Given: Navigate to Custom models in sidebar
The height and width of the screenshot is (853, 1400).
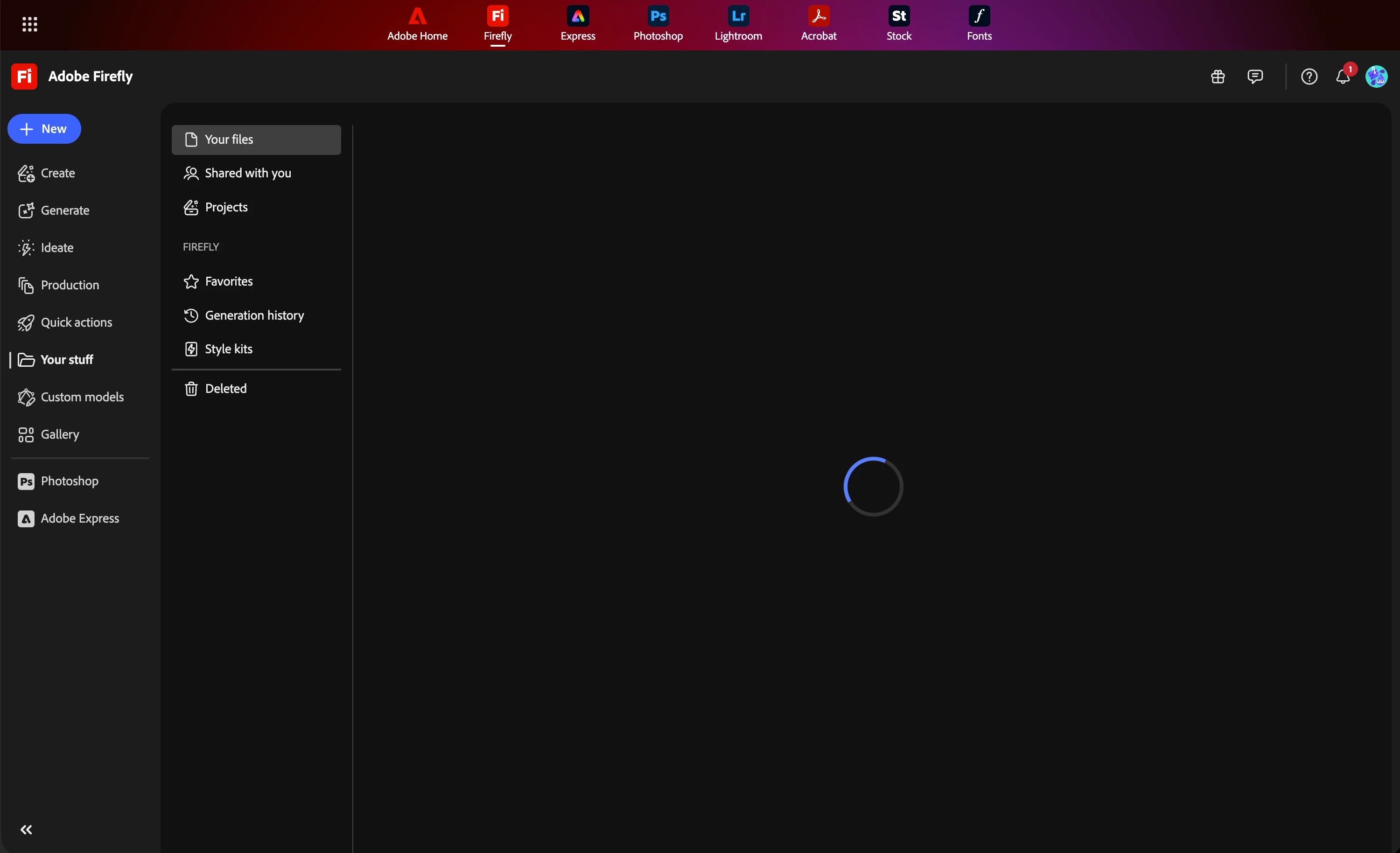Looking at the screenshot, I should (x=82, y=397).
